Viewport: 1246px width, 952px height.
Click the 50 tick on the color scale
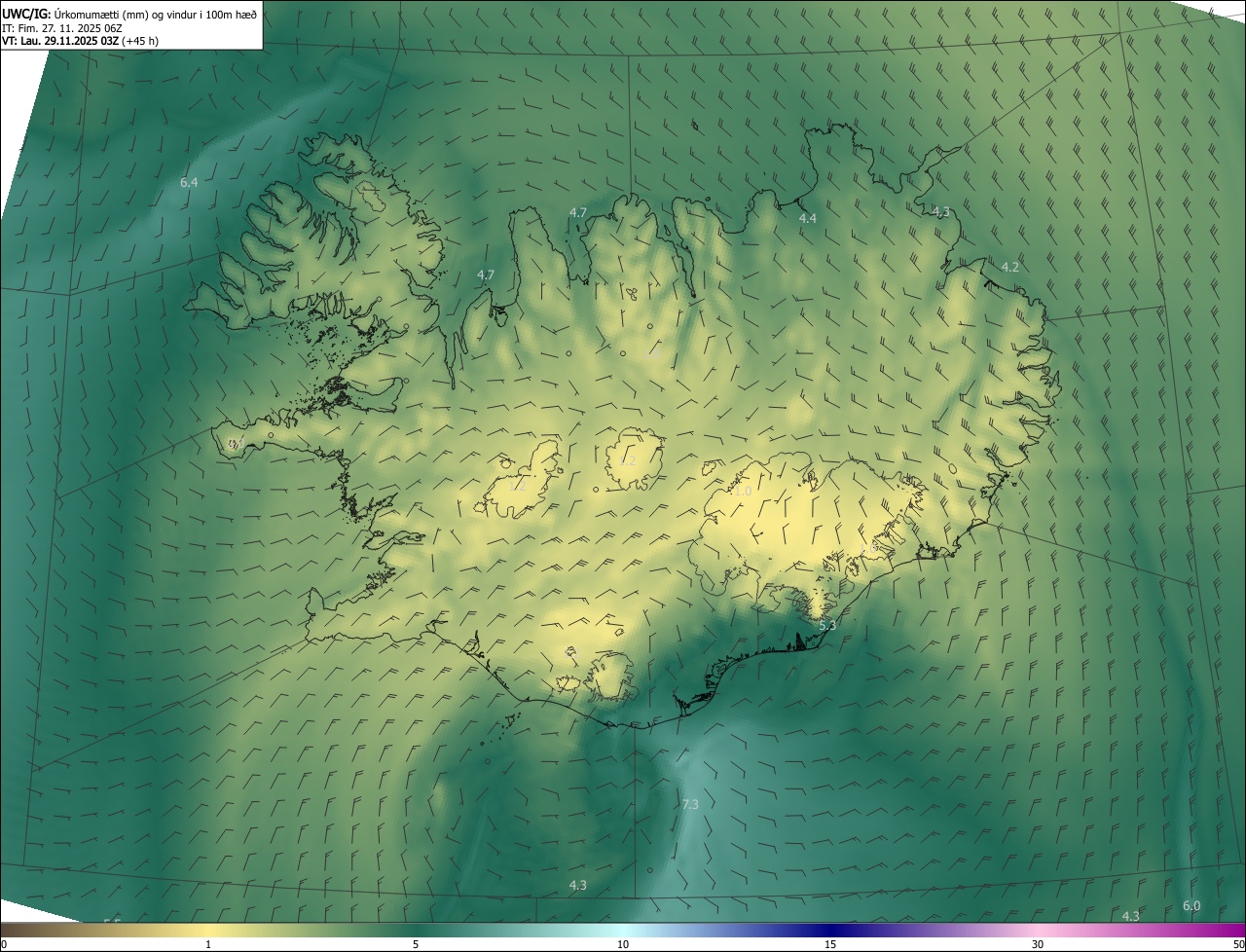pos(1238,944)
